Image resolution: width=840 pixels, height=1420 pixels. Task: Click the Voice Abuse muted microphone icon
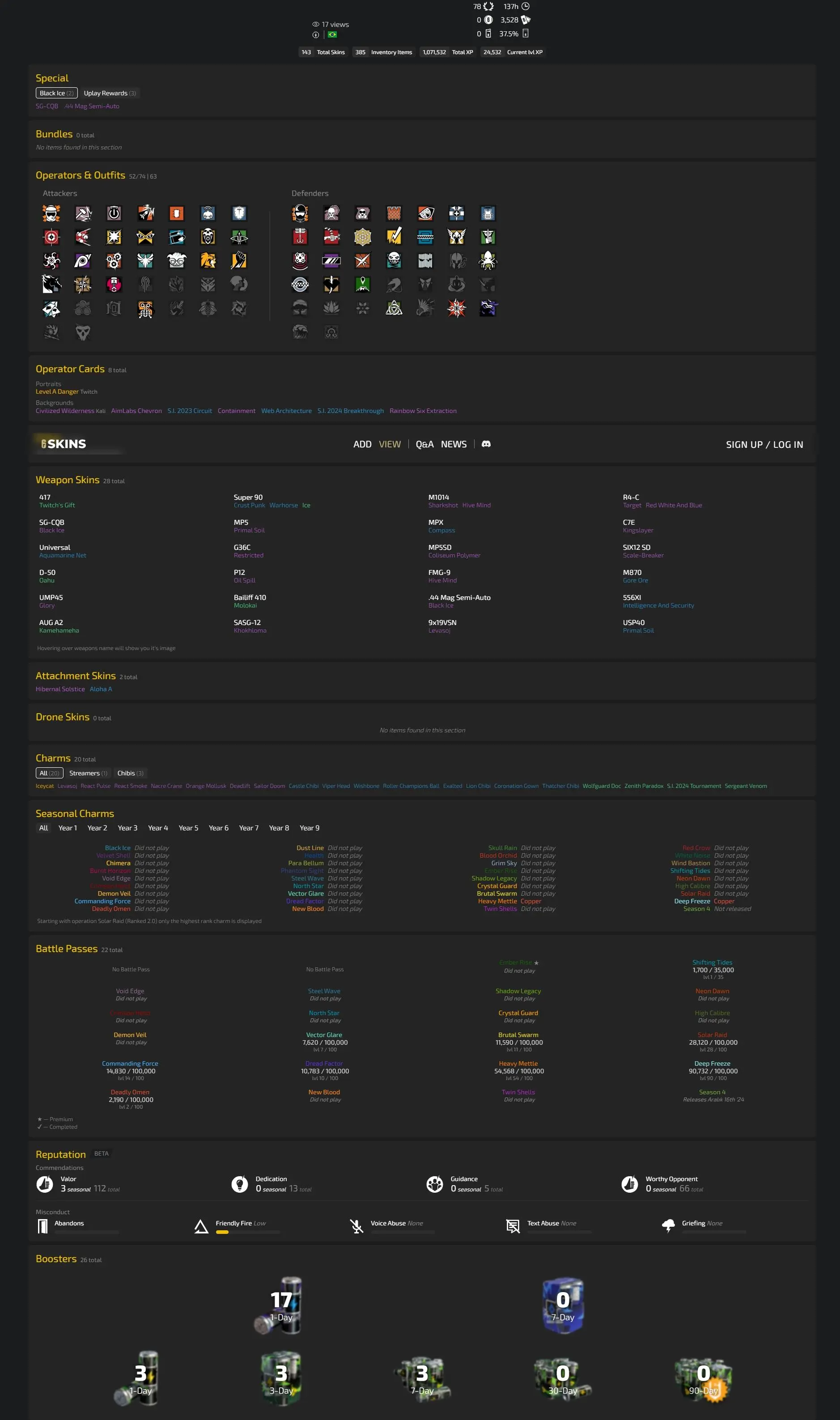(356, 1226)
